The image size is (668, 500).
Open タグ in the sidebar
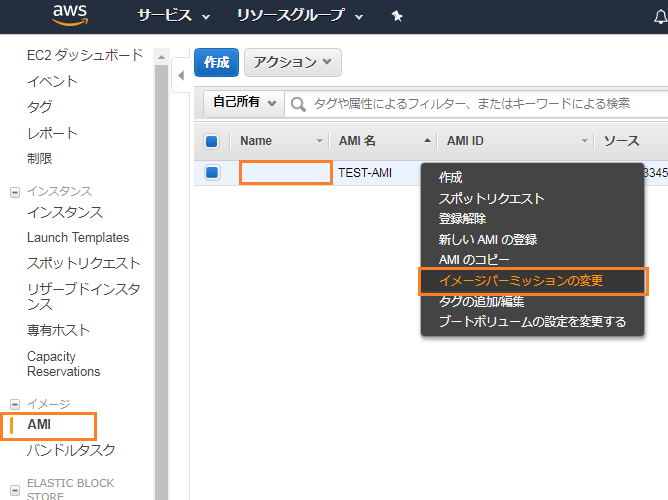click(40, 106)
